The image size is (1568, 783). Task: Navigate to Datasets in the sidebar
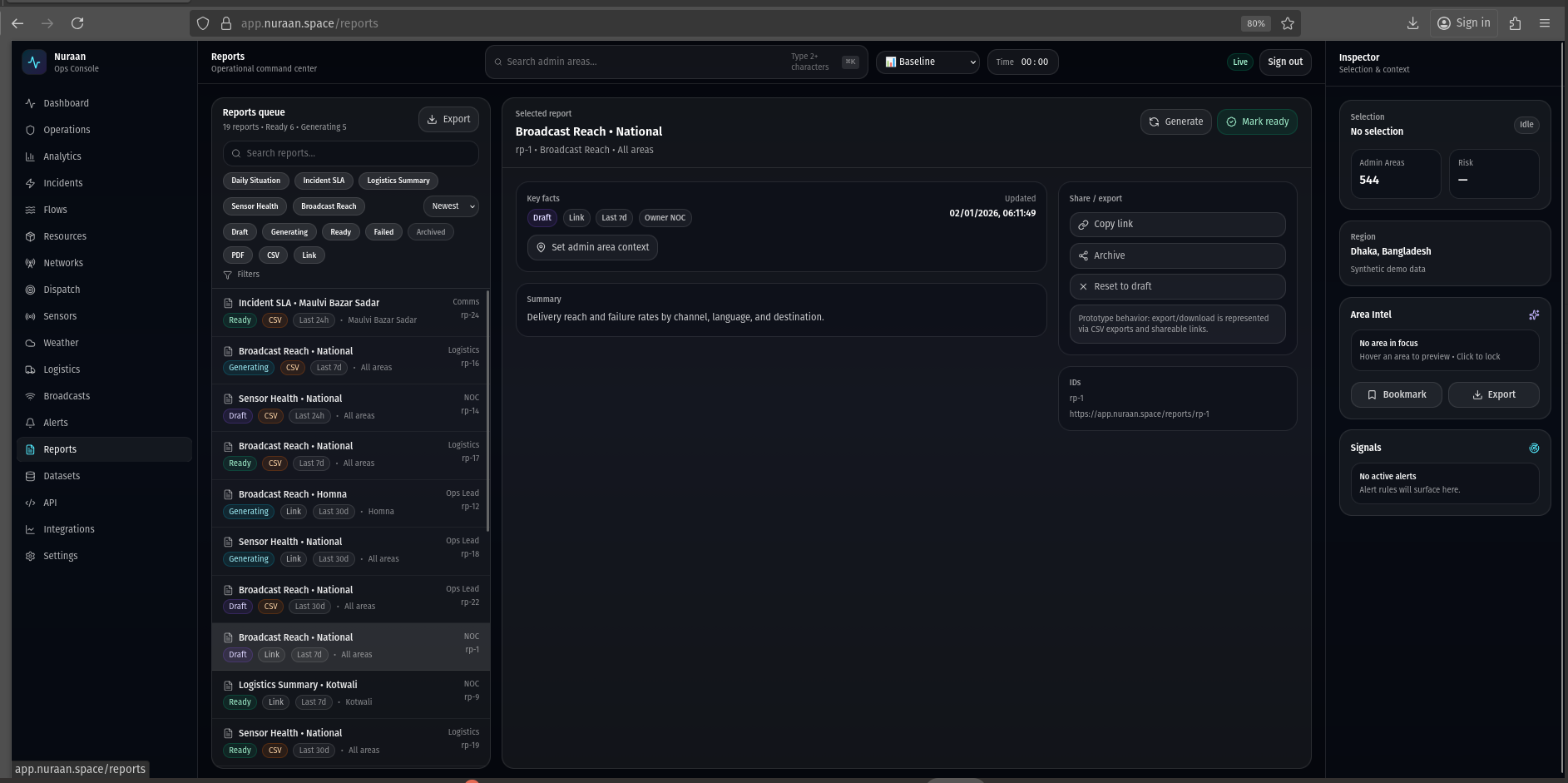[x=62, y=476]
